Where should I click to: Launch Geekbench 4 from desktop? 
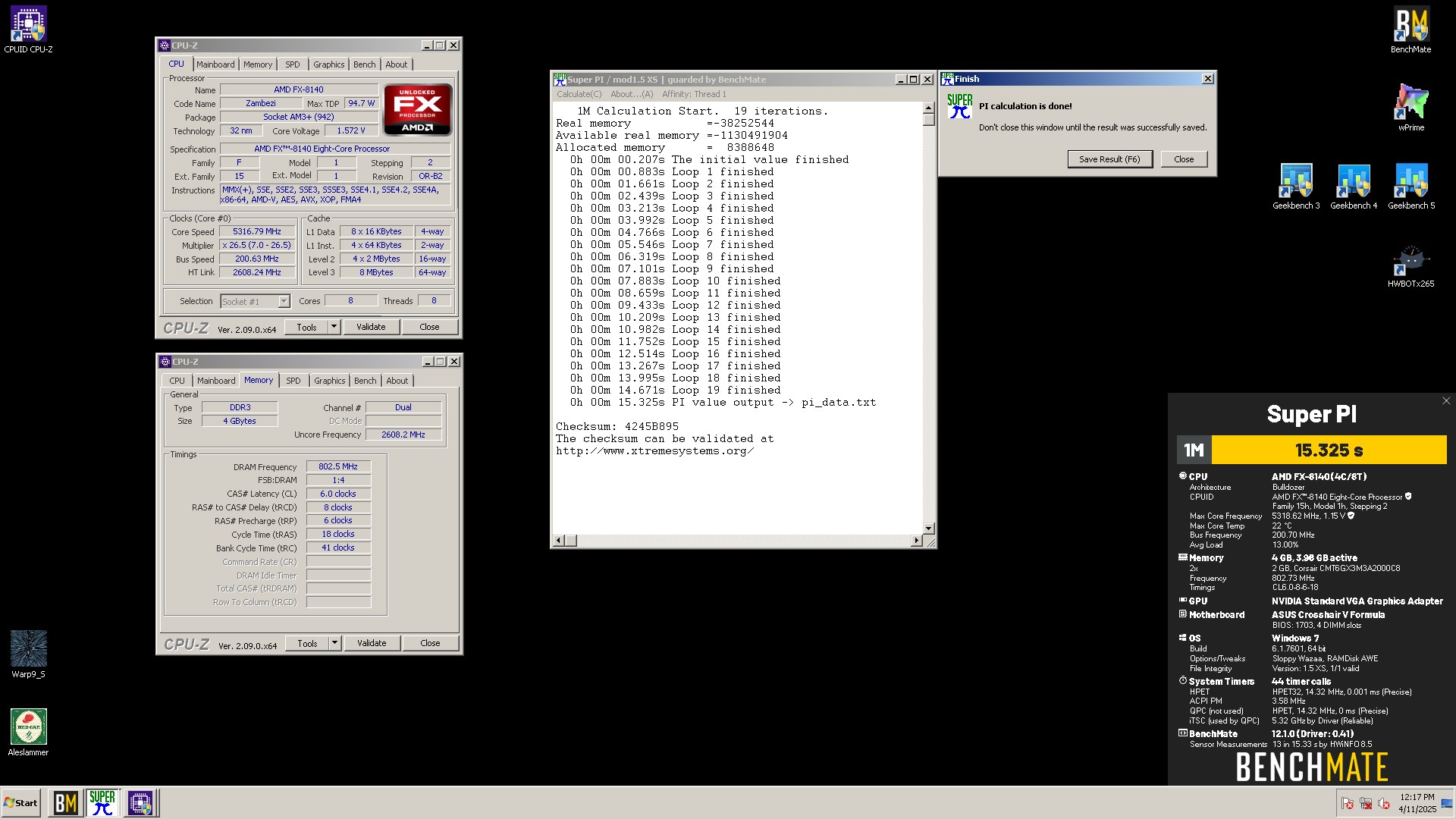[1353, 187]
